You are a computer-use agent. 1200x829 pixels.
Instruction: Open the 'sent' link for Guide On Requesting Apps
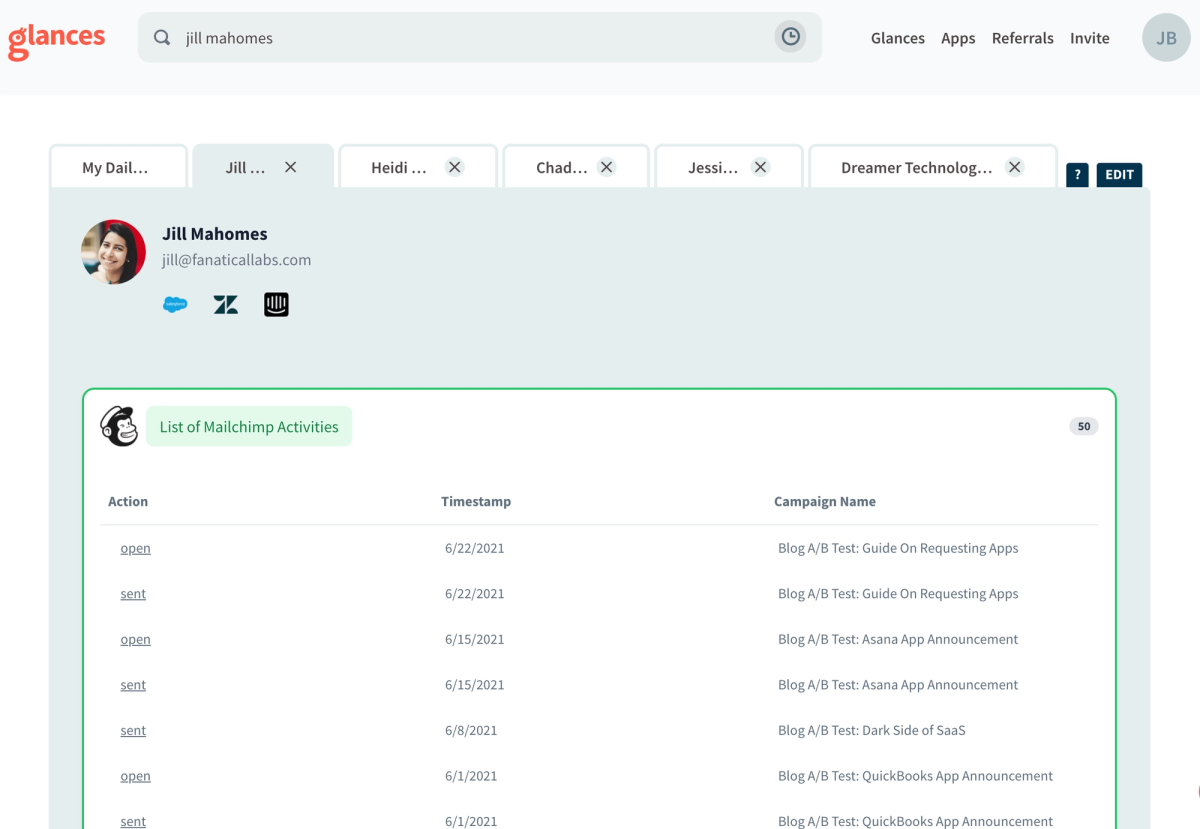pos(133,593)
